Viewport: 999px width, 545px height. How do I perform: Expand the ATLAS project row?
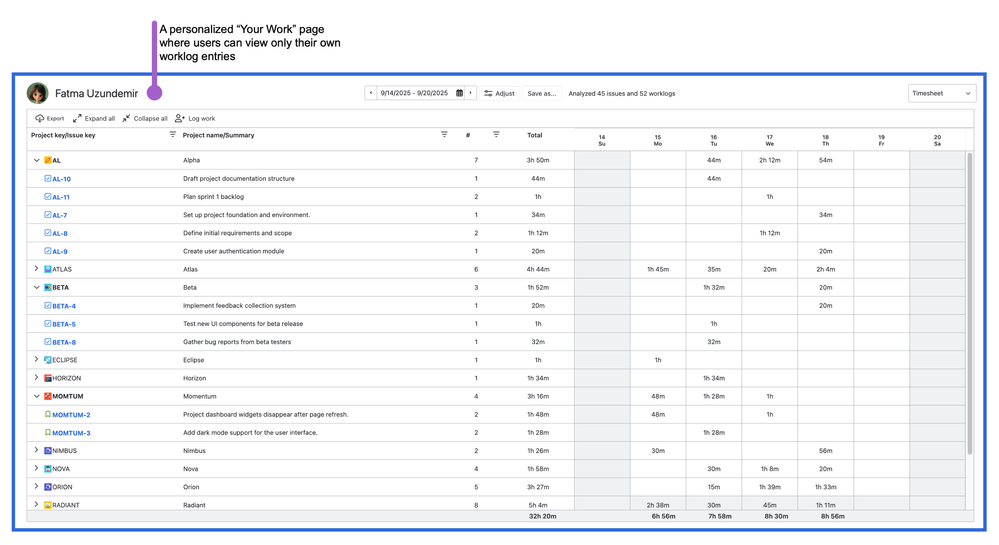pyautogui.click(x=36, y=269)
